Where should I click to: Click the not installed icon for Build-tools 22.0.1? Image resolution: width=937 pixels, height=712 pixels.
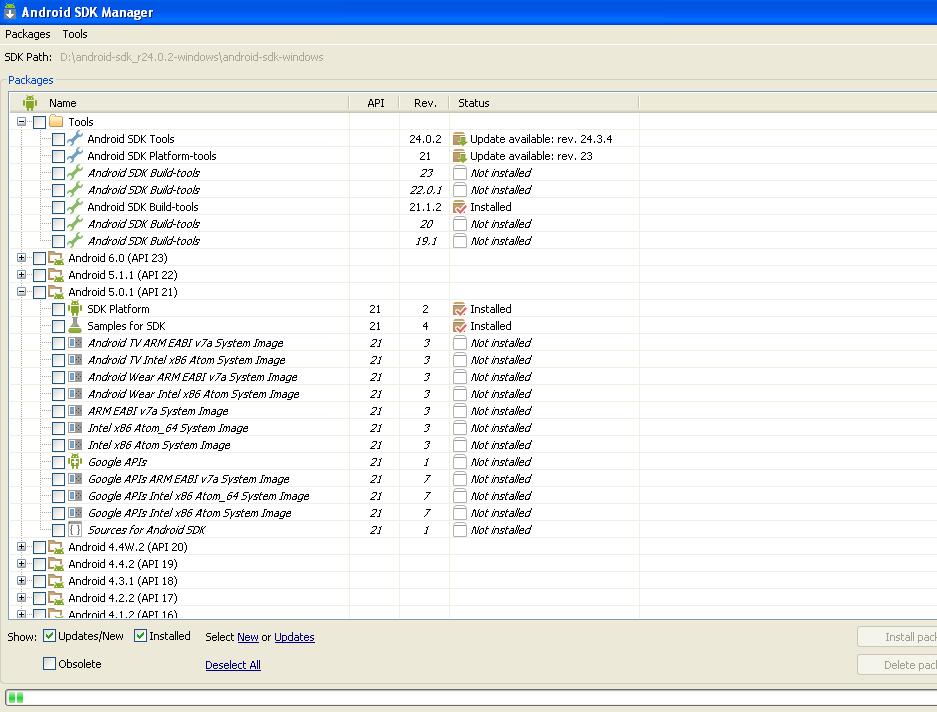coord(460,190)
